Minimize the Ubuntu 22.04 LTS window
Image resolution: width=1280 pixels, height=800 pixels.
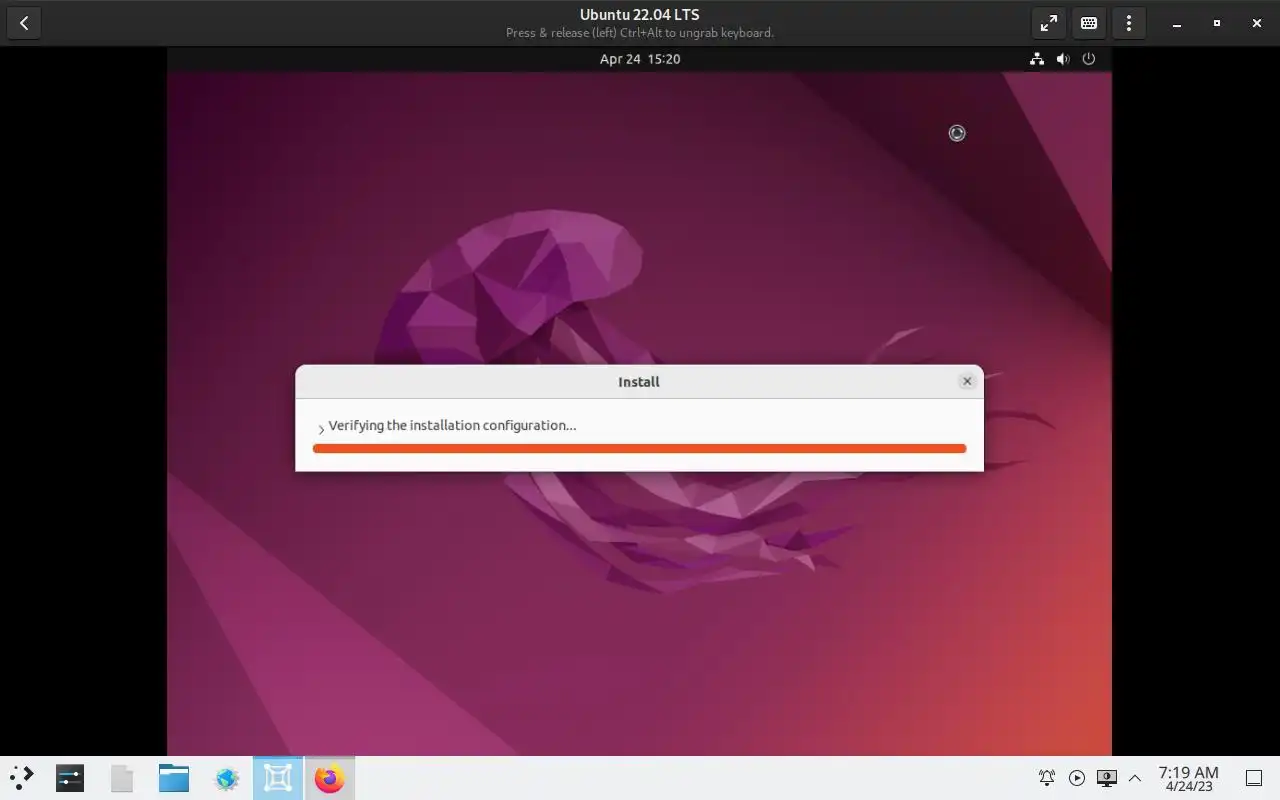click(x=1177, y=23)
